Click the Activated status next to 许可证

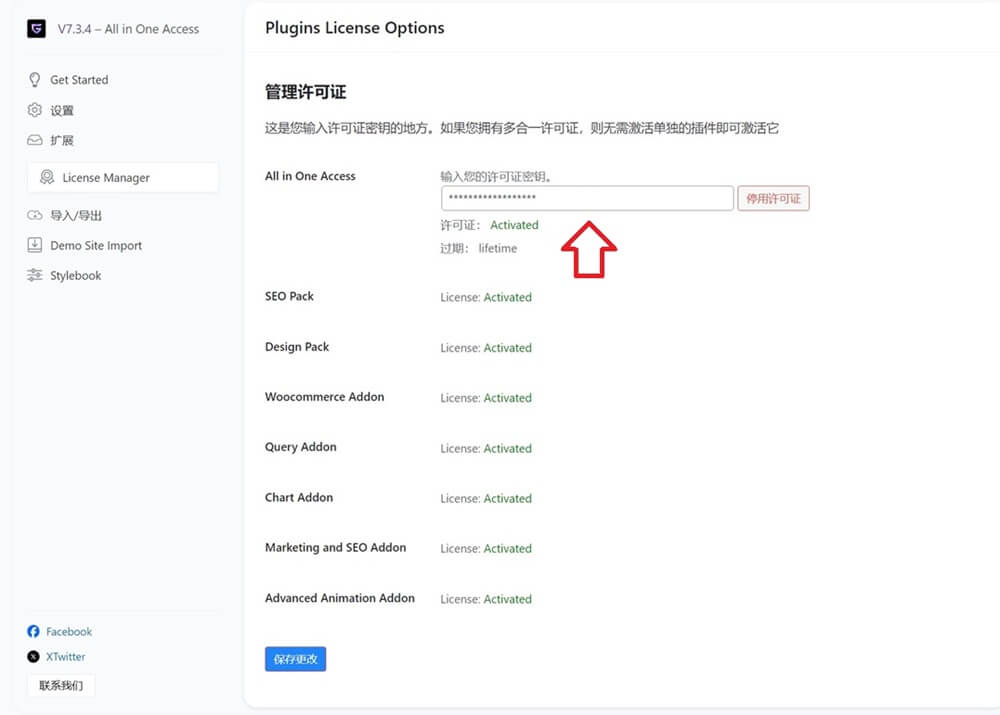pyautogui.click(x=514, y=225)
